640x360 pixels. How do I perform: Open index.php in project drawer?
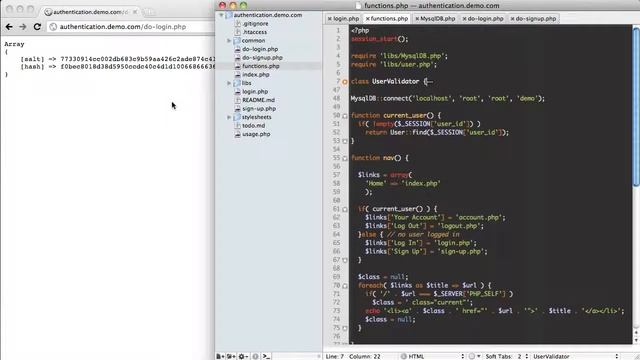(x=256, y=75)
